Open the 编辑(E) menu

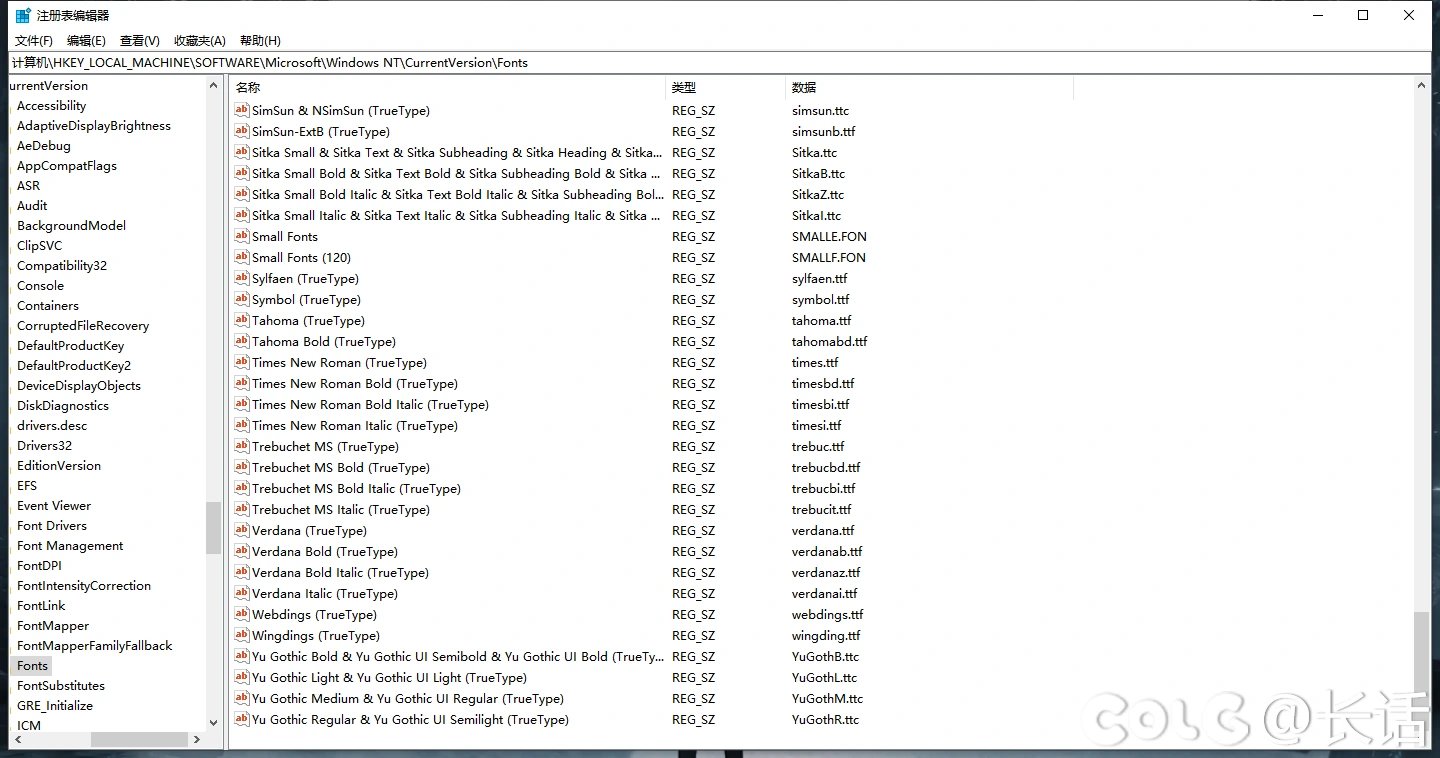[x=86, y=41]
